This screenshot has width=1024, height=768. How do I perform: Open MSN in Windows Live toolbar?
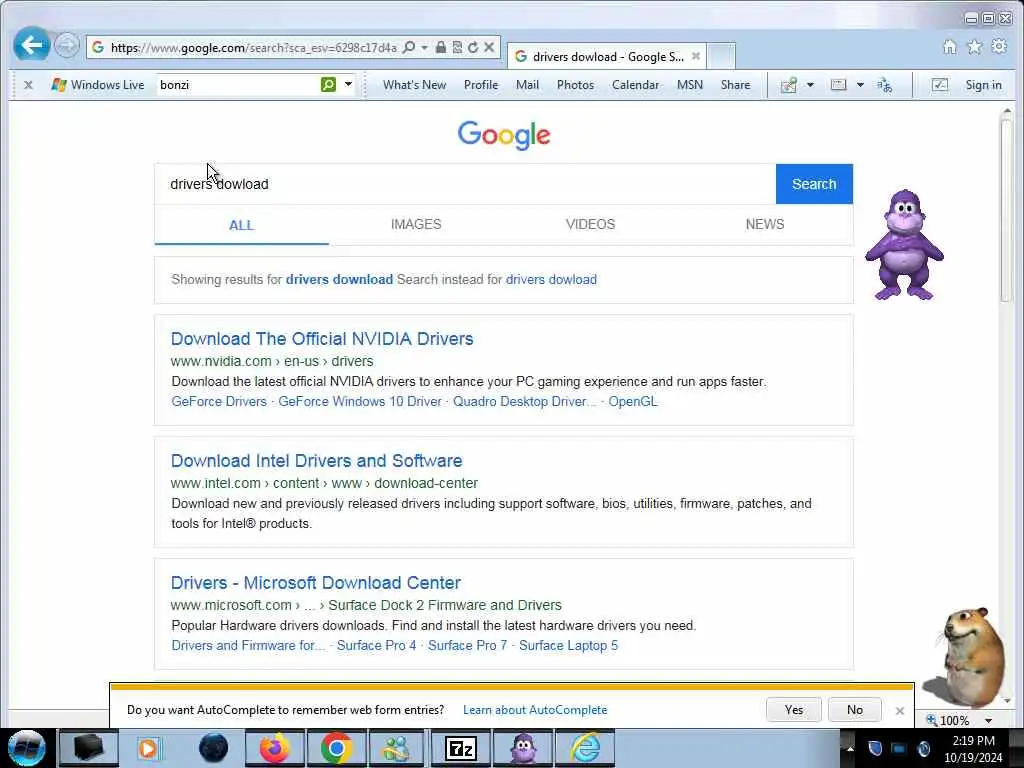point(690,85)
